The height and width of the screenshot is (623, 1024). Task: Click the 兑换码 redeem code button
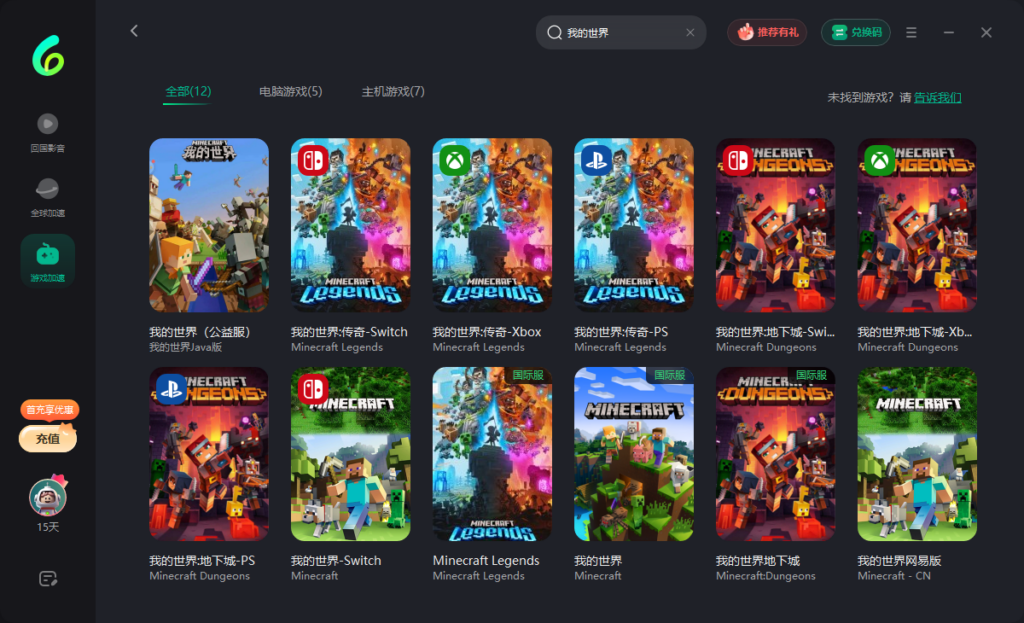point(856,32)
